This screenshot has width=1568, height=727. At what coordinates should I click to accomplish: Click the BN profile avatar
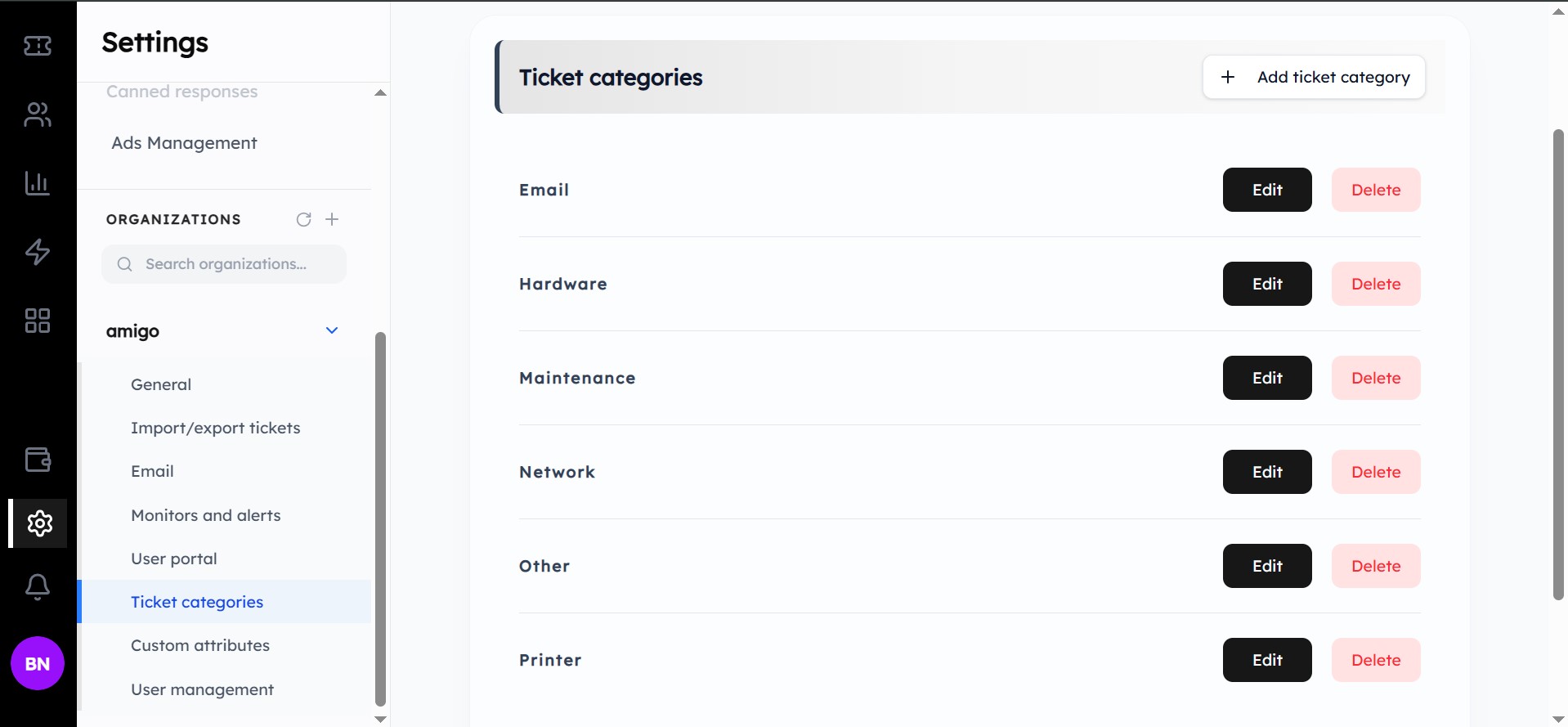pyautogui.click(x=37, y=663)
